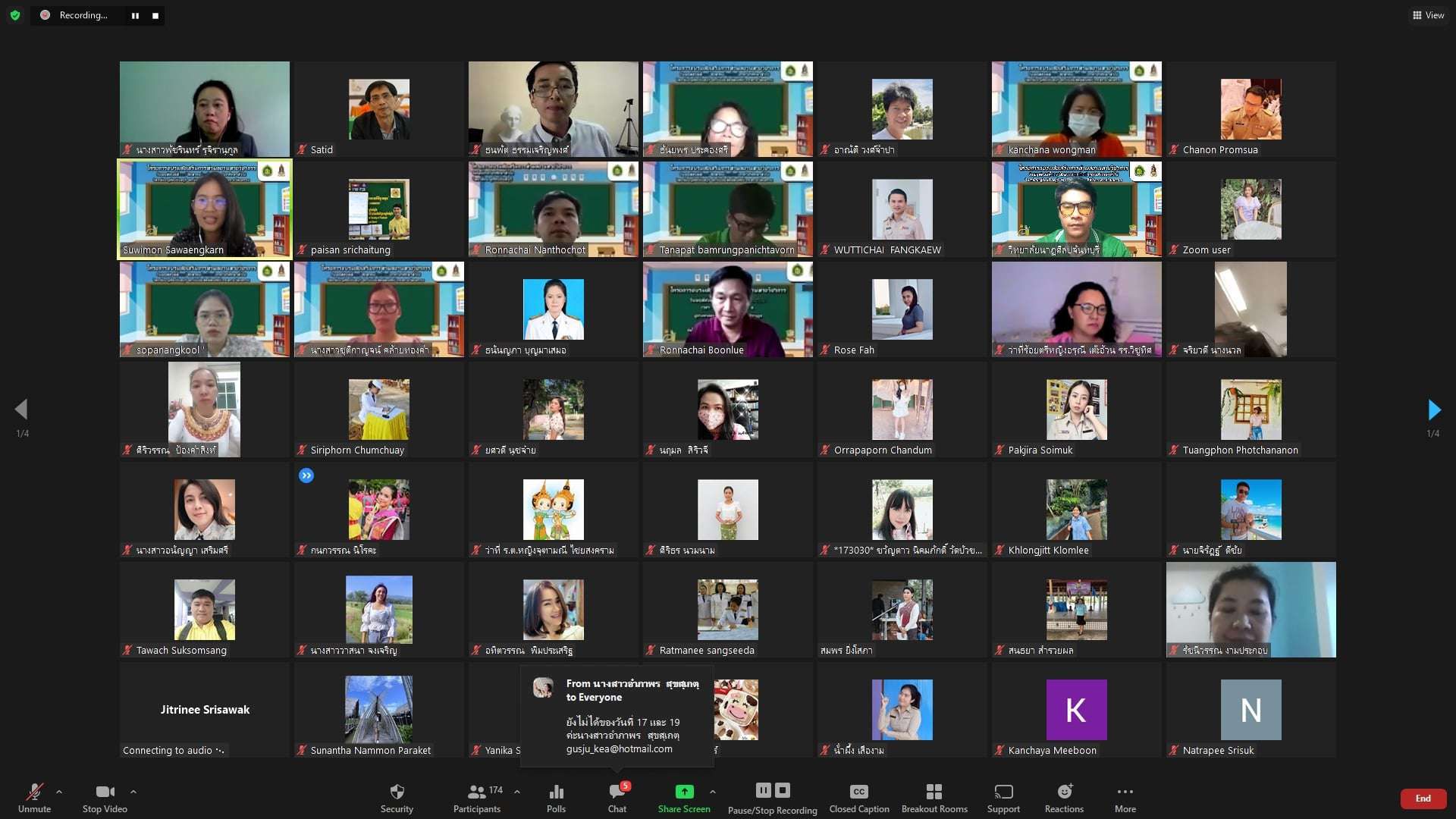This screenshot has width=1456, height=819.
Task: Open the Chat panel
Action: (617, 798)
